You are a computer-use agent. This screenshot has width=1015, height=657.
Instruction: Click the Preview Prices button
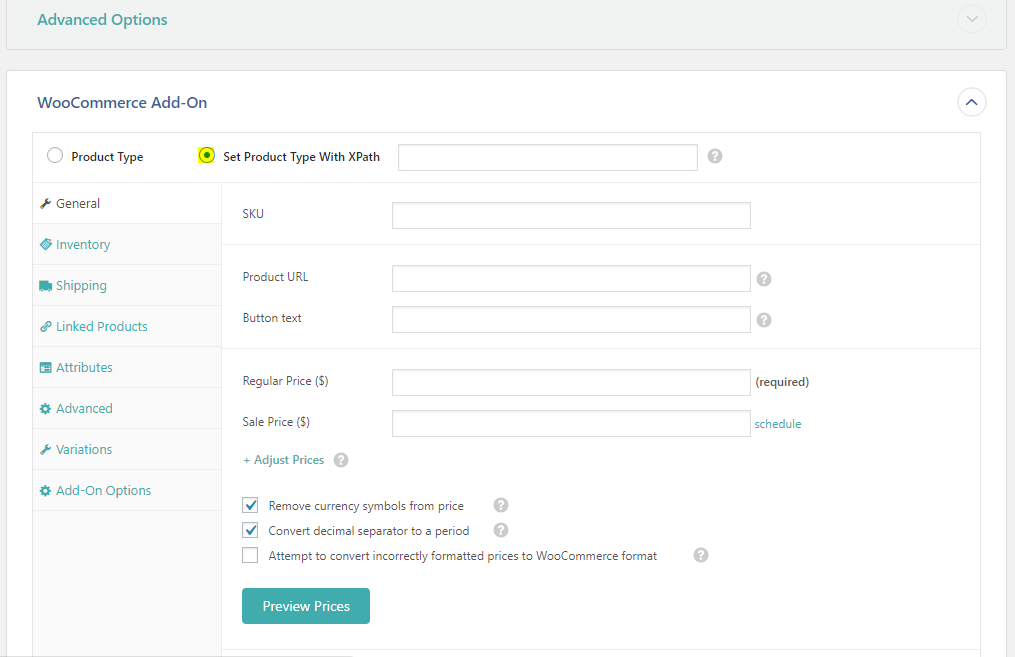pos(306,606)
